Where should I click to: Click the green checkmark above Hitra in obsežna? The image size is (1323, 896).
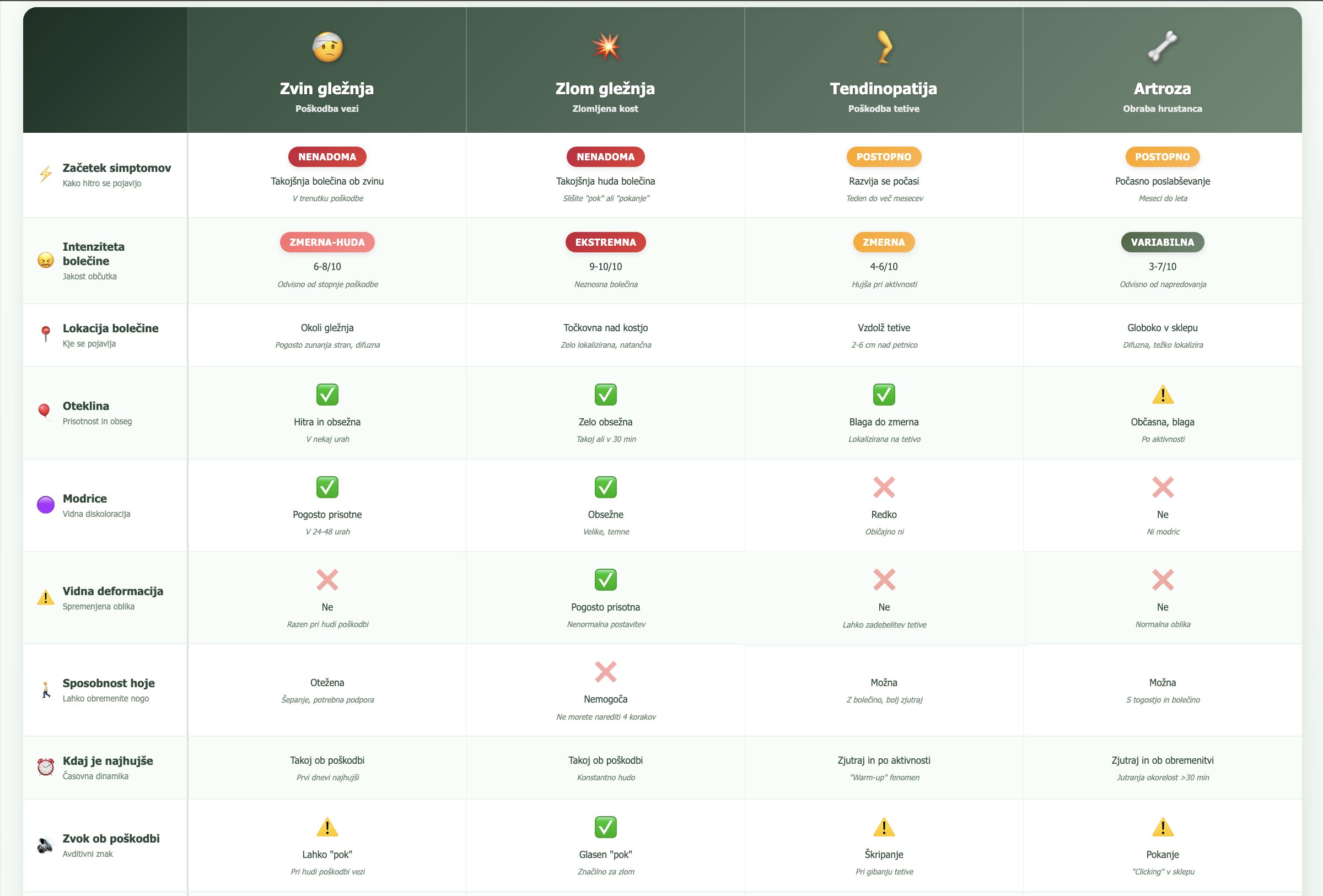pos(327,394)
